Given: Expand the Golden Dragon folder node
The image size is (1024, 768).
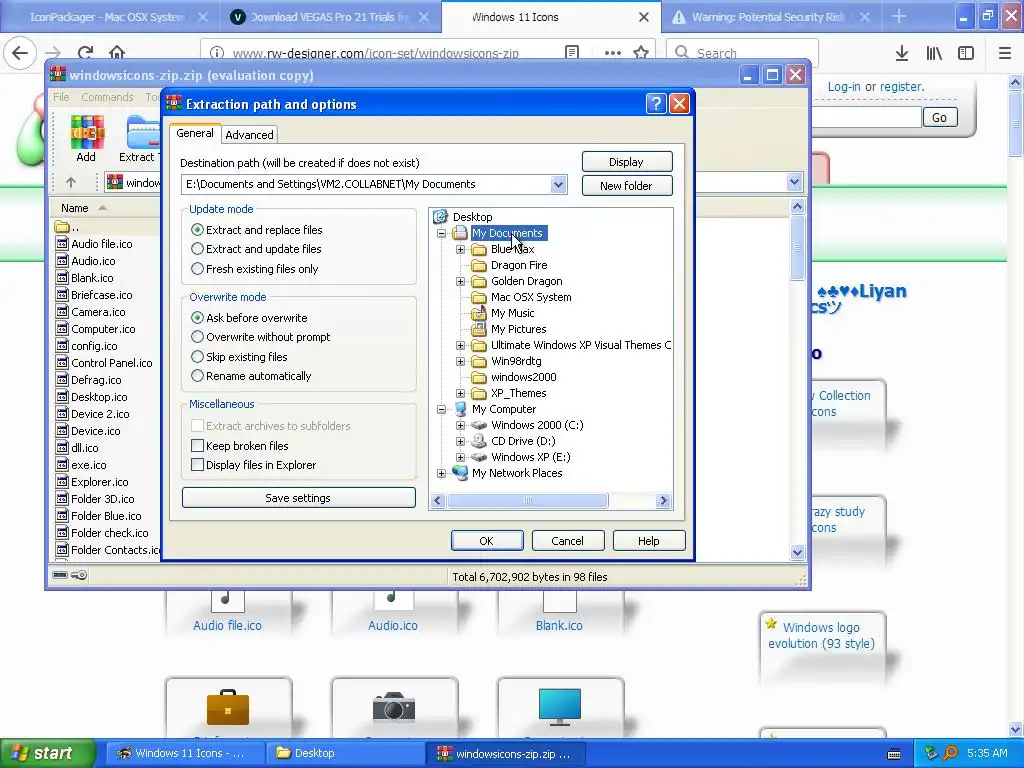Looking at the screenshot, I should click(460, 281).
